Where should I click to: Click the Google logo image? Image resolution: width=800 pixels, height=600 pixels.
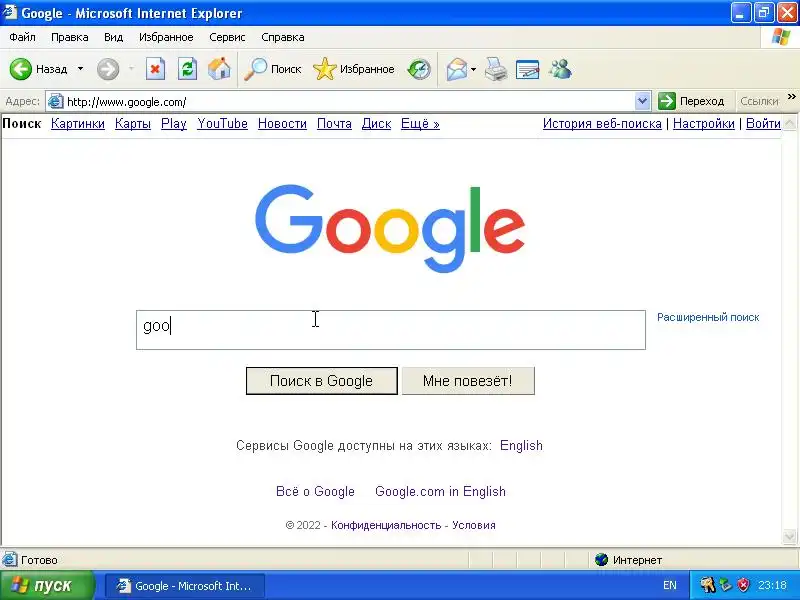point(390,229)
